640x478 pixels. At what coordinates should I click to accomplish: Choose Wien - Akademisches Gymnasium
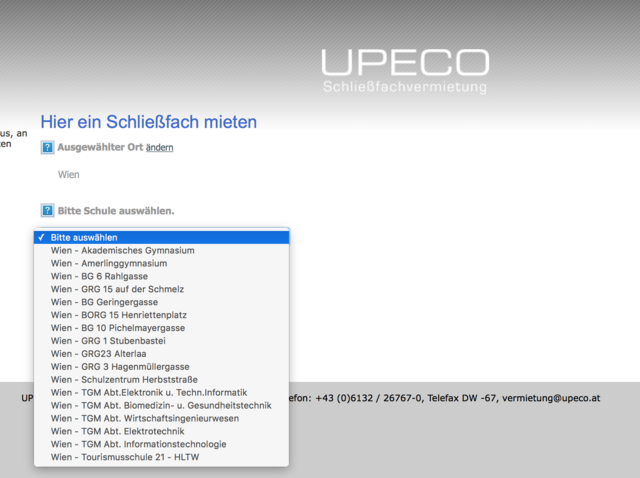[x=162, y=250]
